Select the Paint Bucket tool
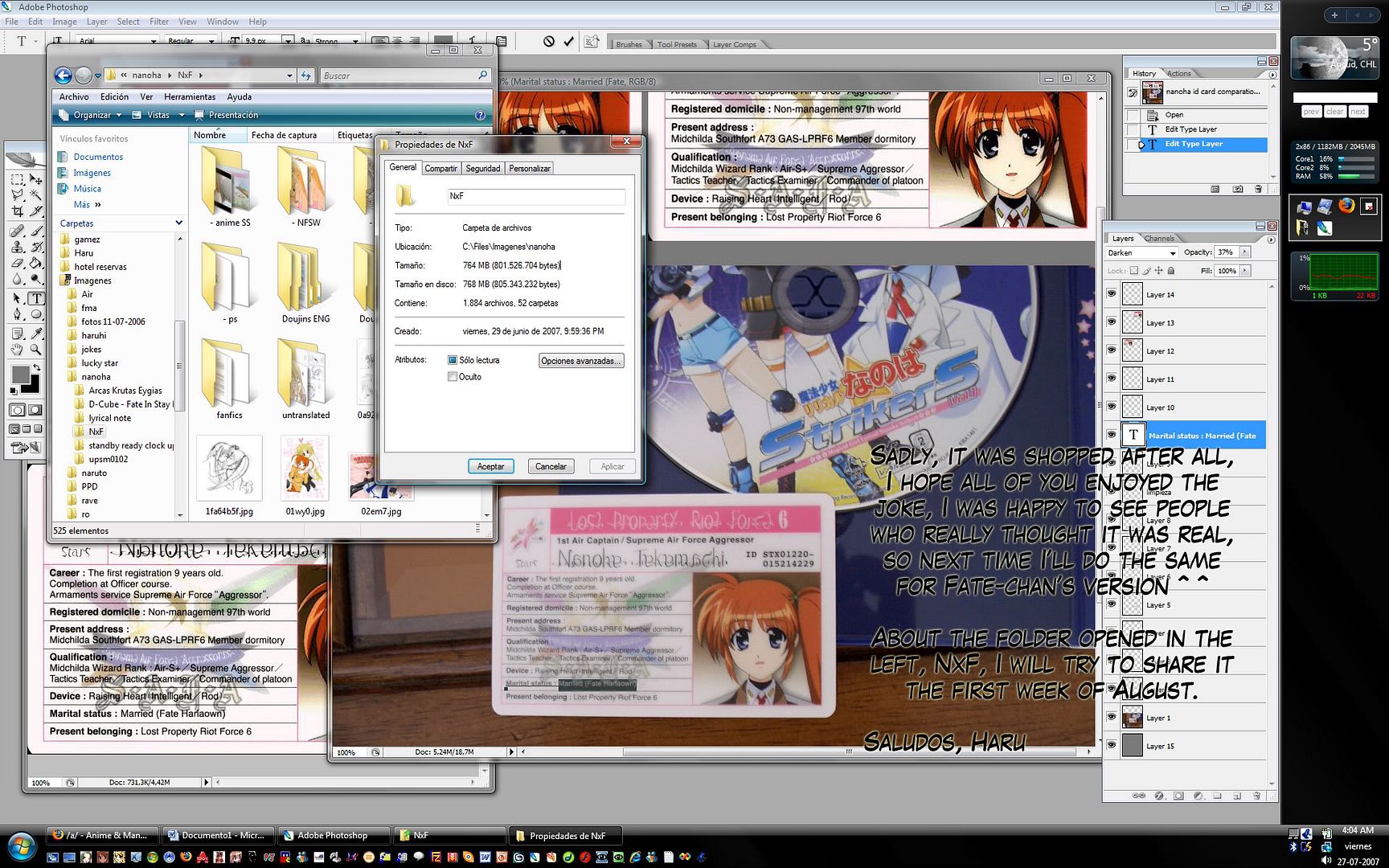The width and height of the screenshot is (1389, 868). click(x=36, y=263)
